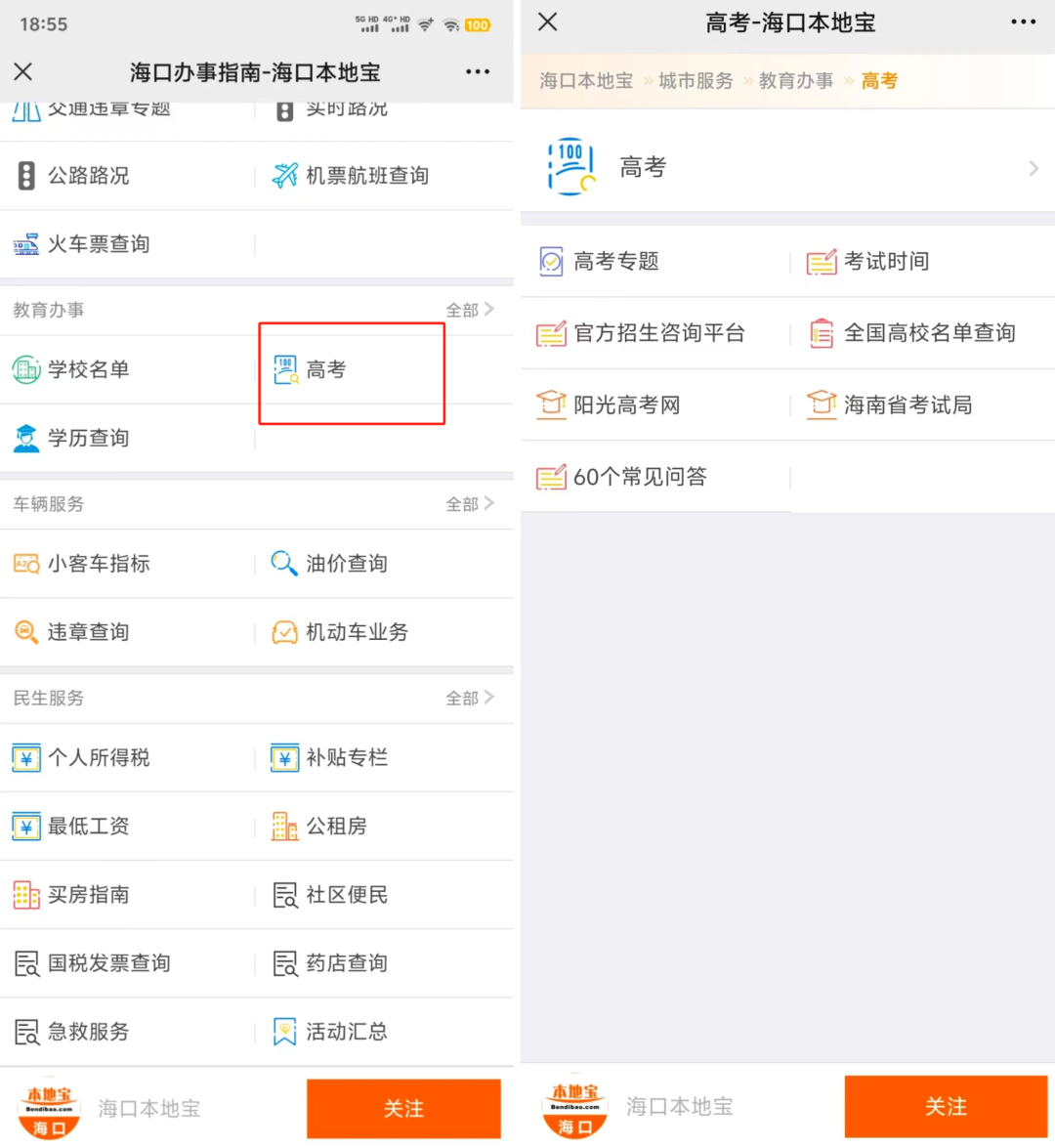1055x1148 pixels.
Task: Tap the 高考 icon in 教育办事 section
Action: [x=285, y=369]
